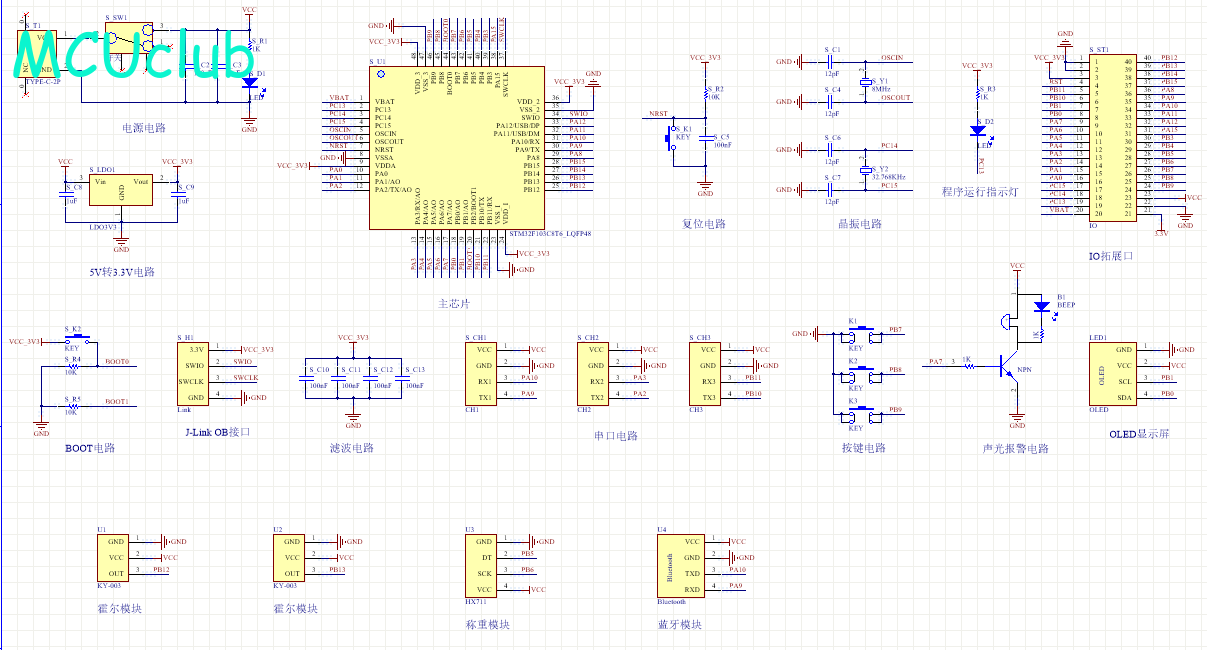Viewport: 1208px width, 650px height.
Task: Click the '称重模块' section label
Action: (488, 625)
